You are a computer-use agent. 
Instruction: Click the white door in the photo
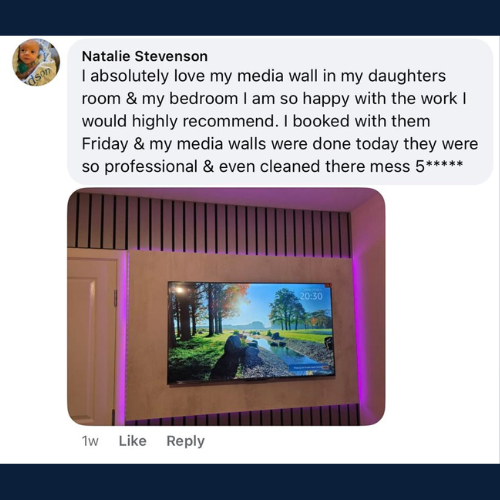click(92, 337)
